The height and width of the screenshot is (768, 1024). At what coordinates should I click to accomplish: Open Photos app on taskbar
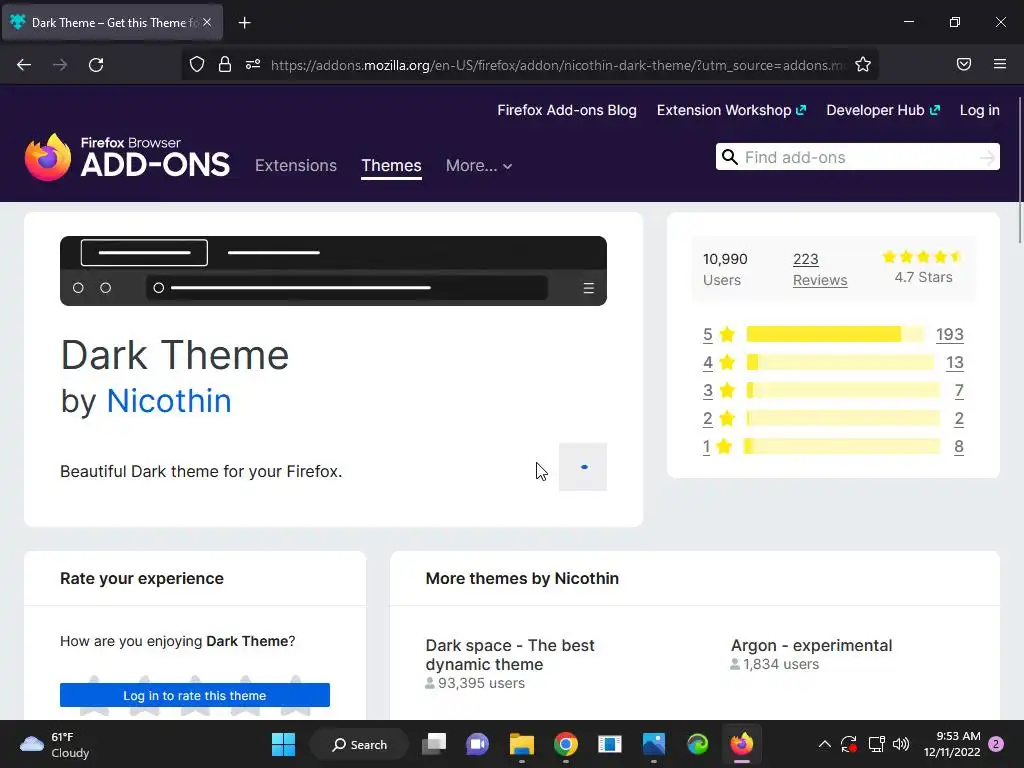pyautogui.click(x=654, y=744)
